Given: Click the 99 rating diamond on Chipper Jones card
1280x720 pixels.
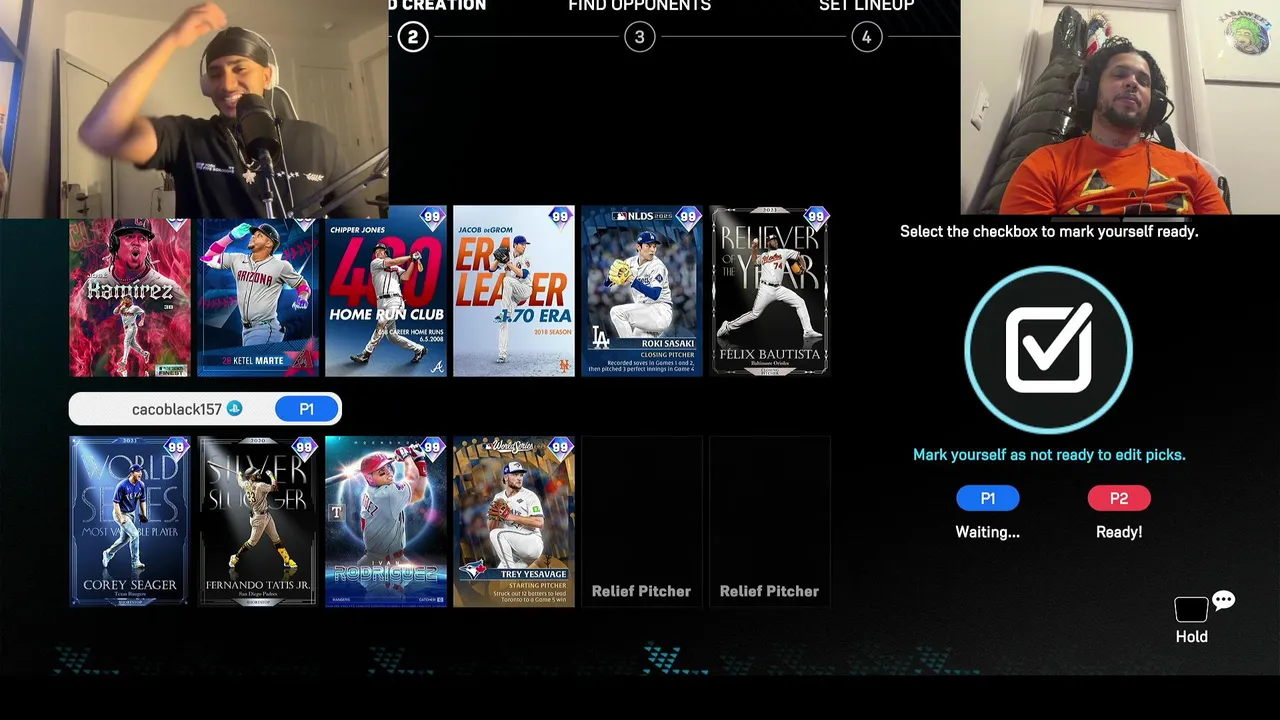Looking at the screenshot, I should click(x=432, y=217).
